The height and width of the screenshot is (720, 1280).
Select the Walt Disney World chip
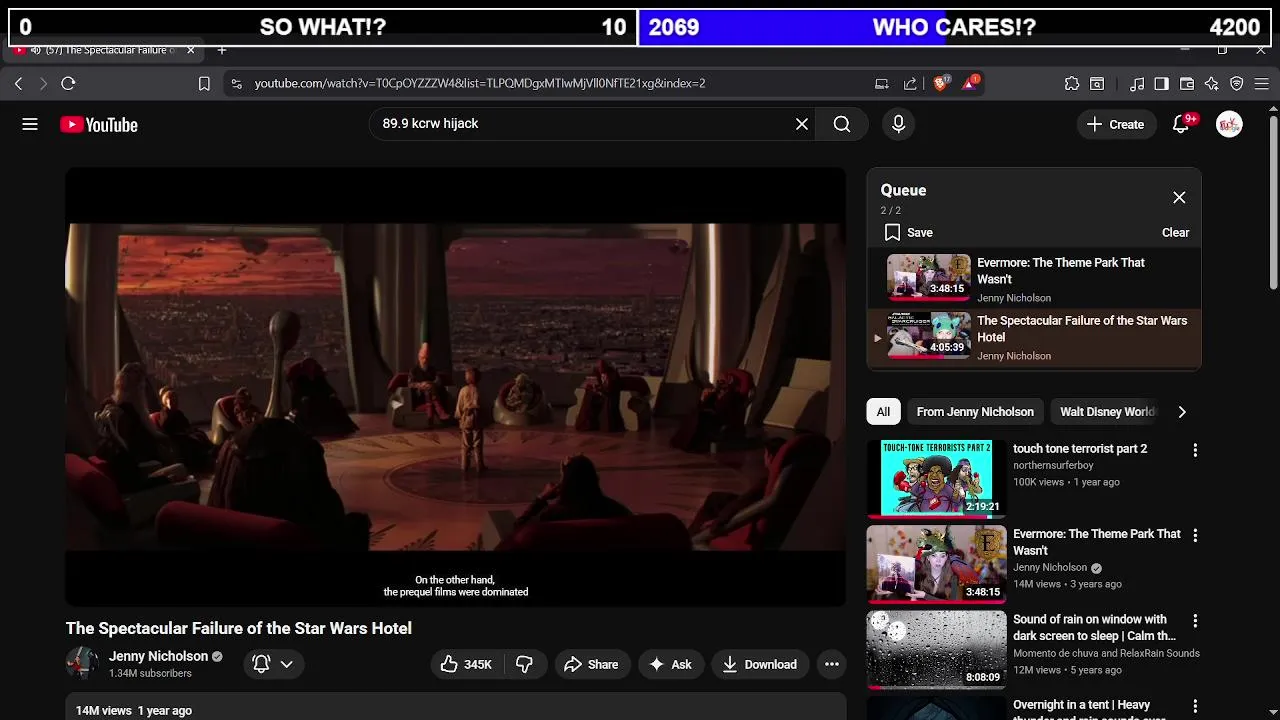[1107, 412]
